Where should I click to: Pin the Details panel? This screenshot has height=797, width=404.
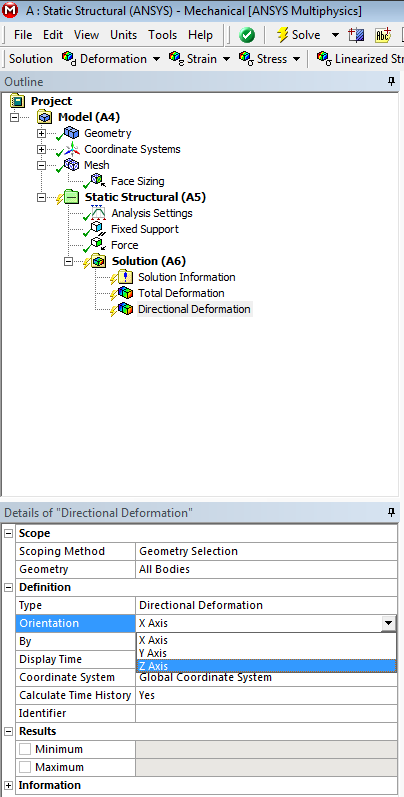[x=391, y=512]
